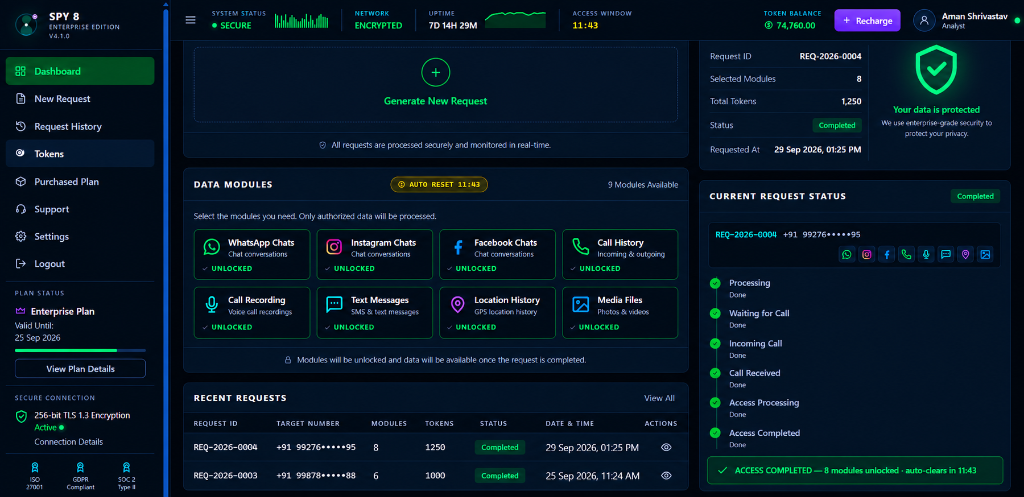Click REQ-2026-0003 in recent requests table

tap(225, 475)
